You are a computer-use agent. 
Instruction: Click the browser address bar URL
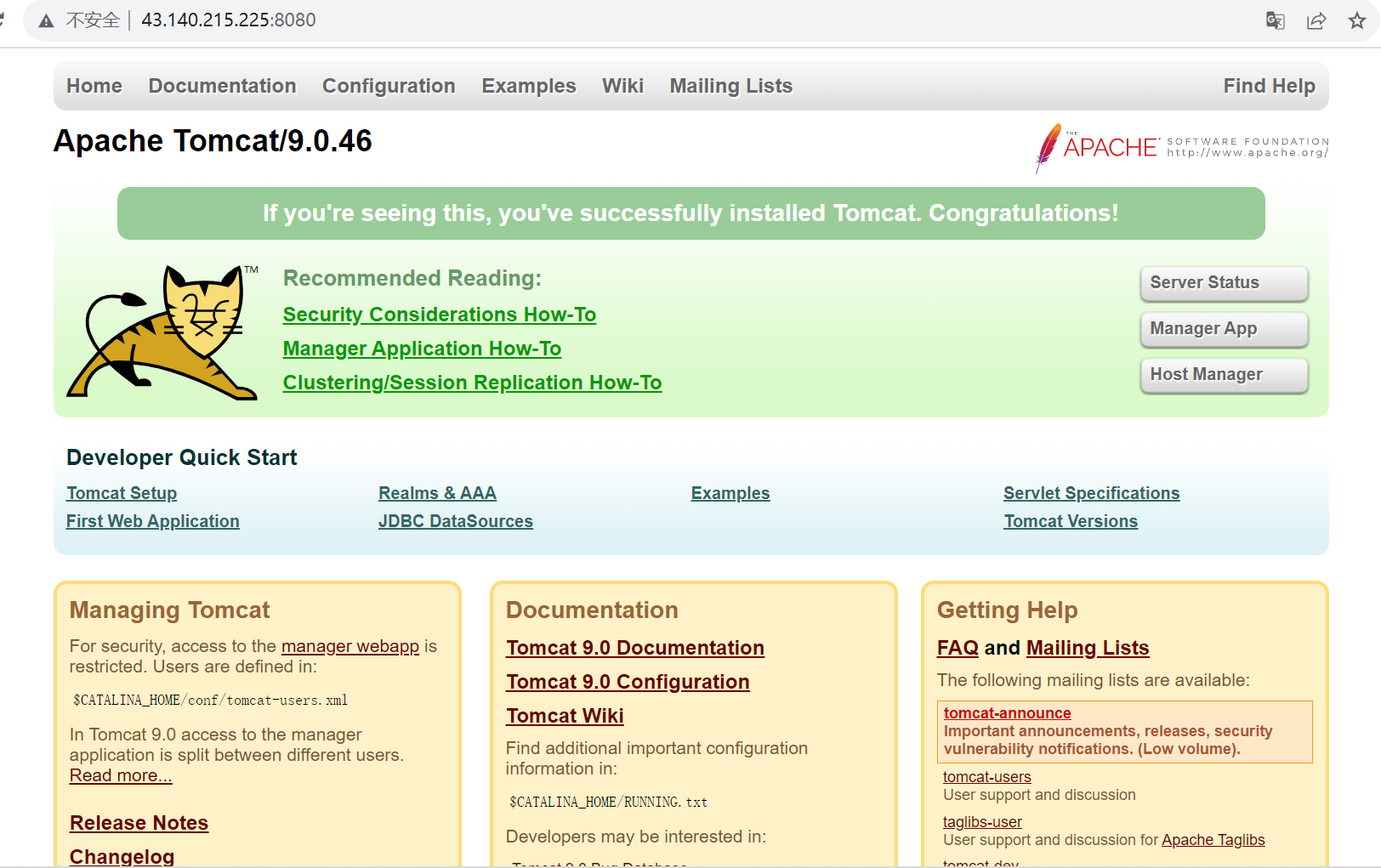point(228,20)
